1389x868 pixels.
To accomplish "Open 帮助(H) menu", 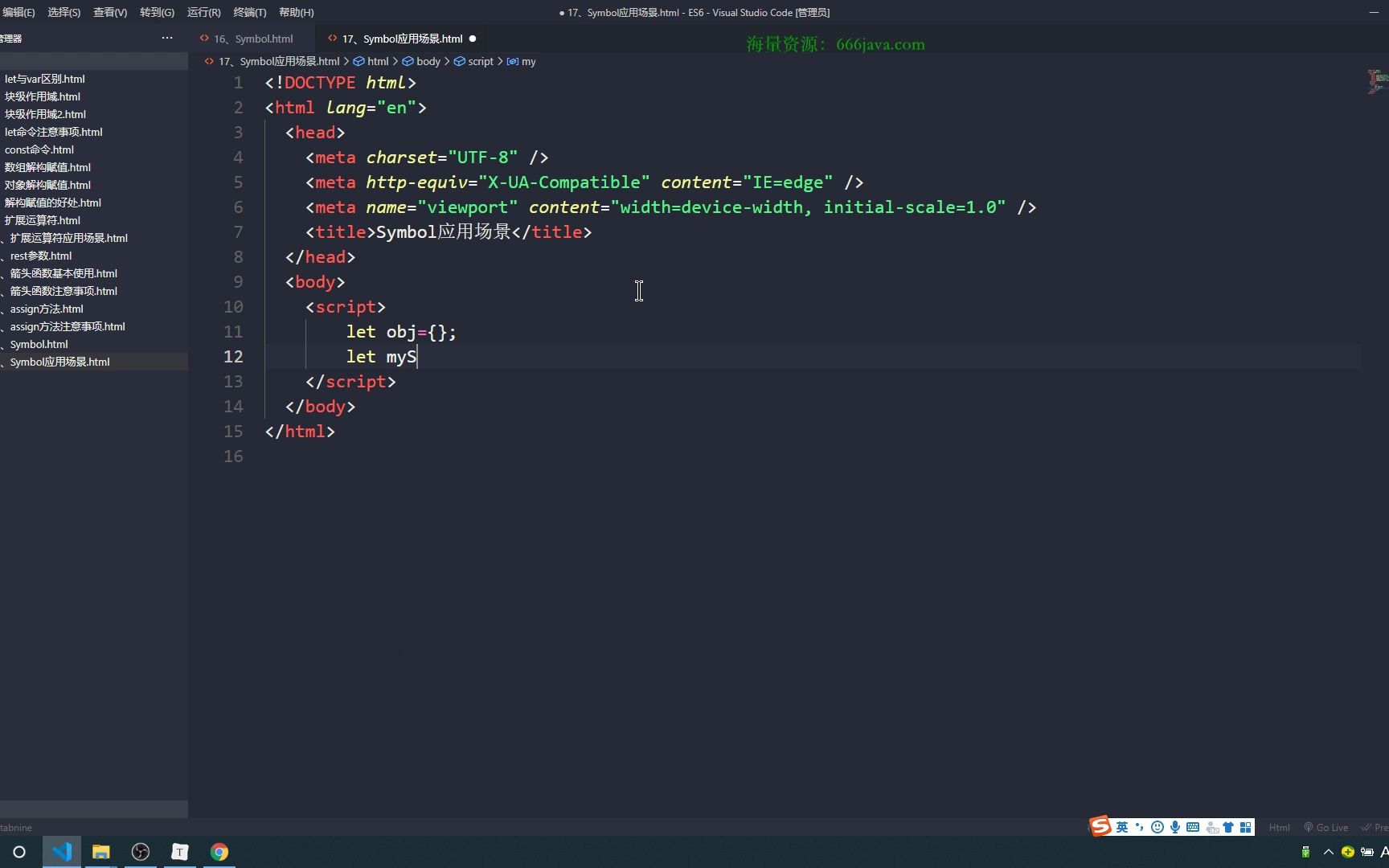I will pos(297,12).
